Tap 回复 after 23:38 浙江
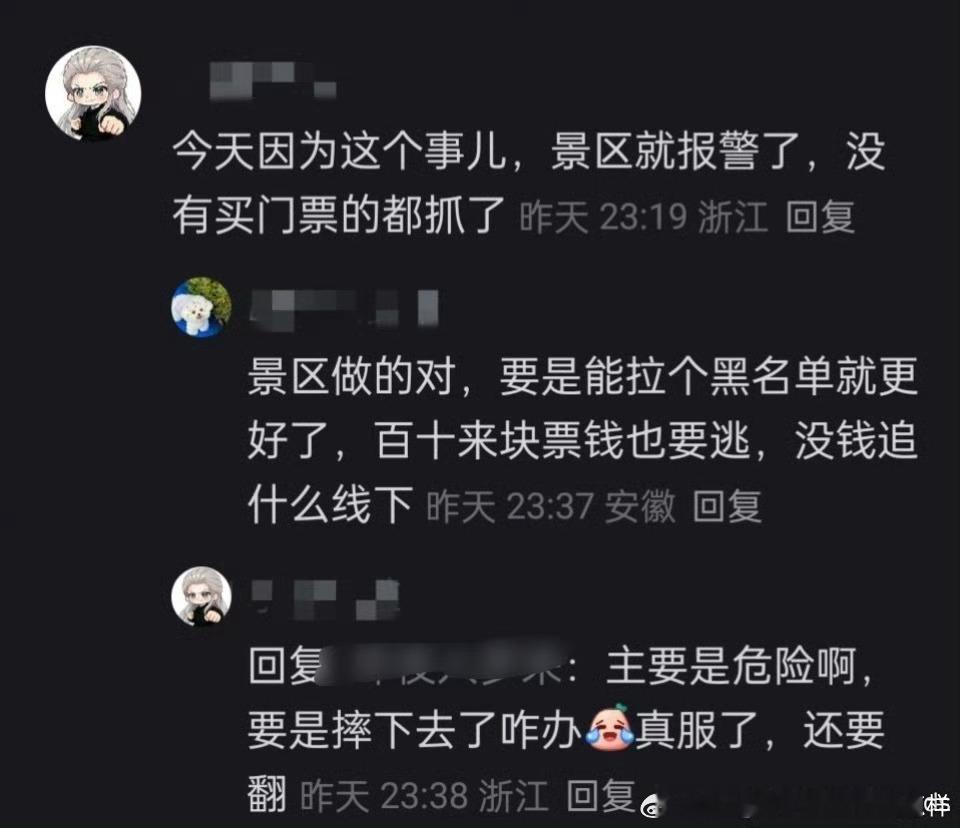This screenshot has height=828, width=960. 601,795
